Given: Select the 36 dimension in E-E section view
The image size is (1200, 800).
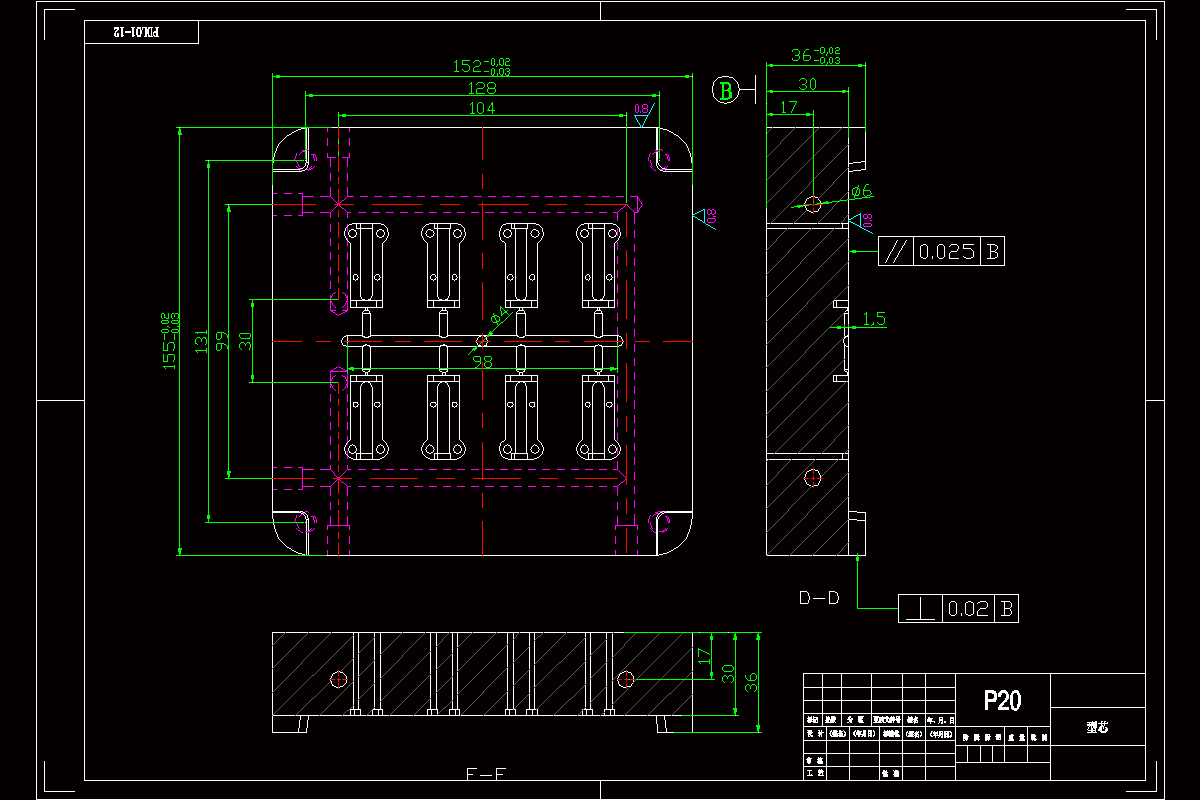Looking at the screenshot, I should click(752, 683).
